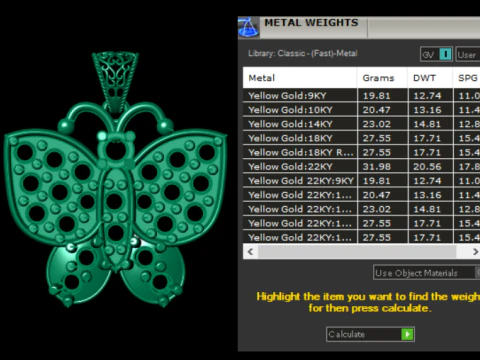Select Yellow Gold:10KY row
This screenshot has height=360, width=480.
coord(361,110)
